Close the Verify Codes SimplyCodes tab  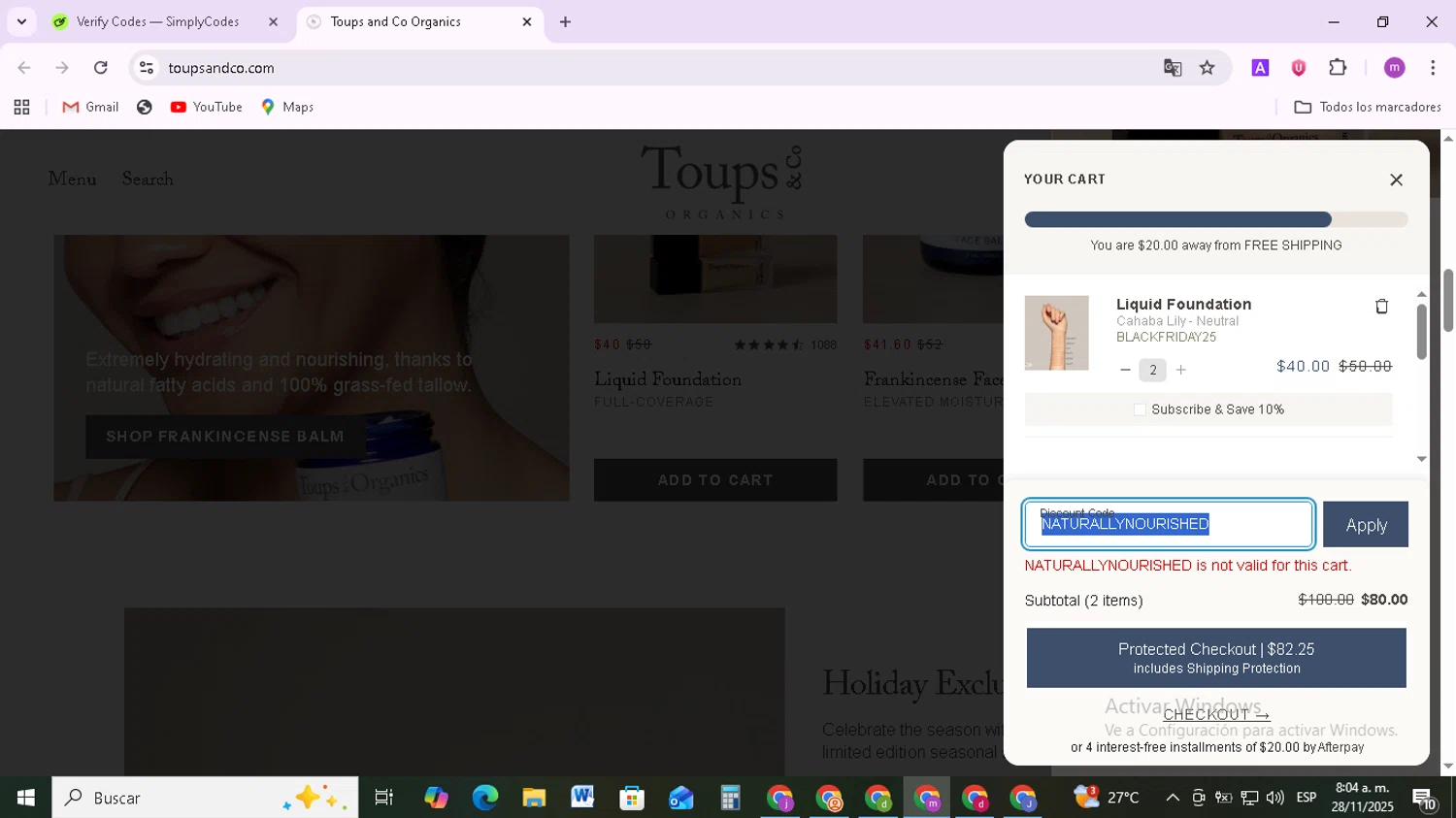273,21
